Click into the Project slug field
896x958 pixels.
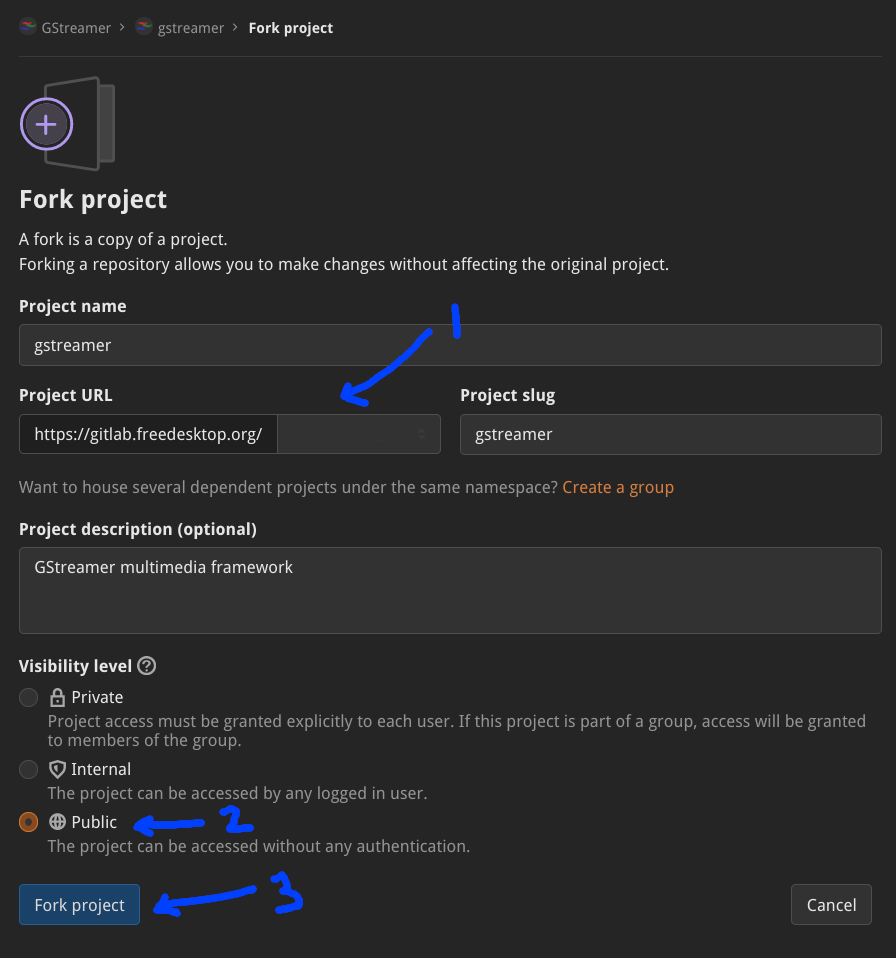[x=670, y=434]
